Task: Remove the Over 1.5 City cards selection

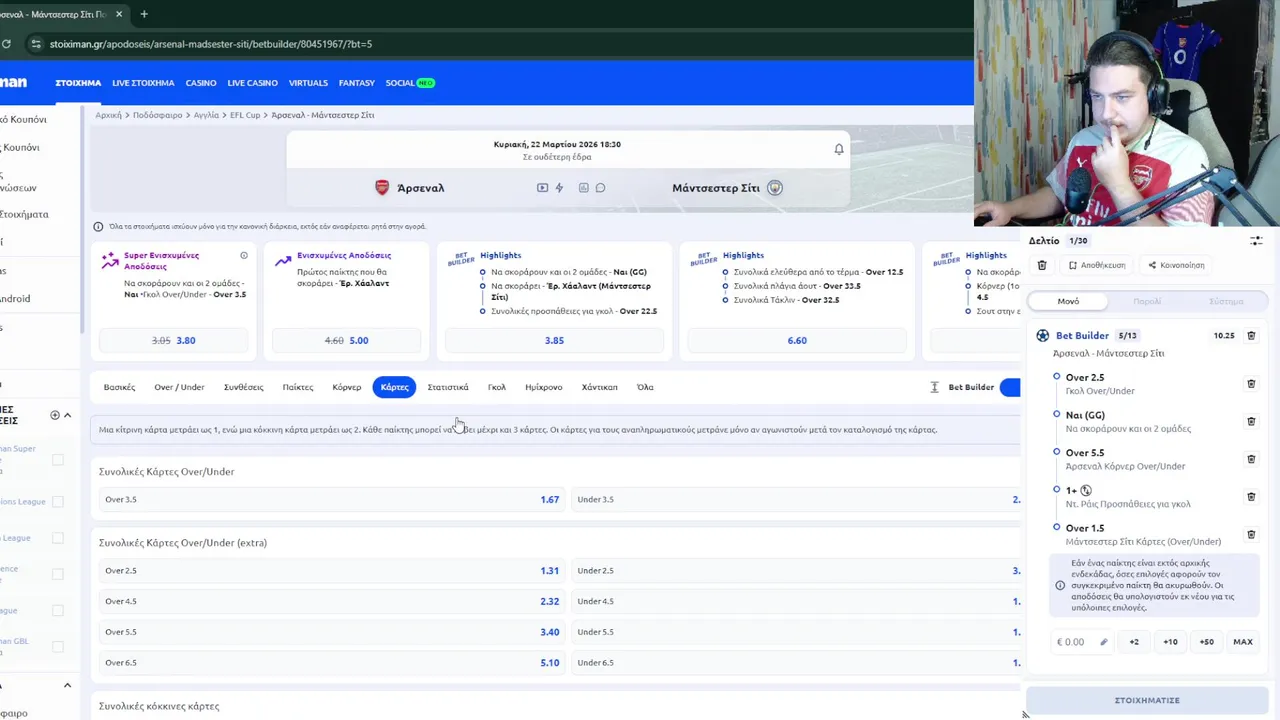Action: [x=1251, y=535]
